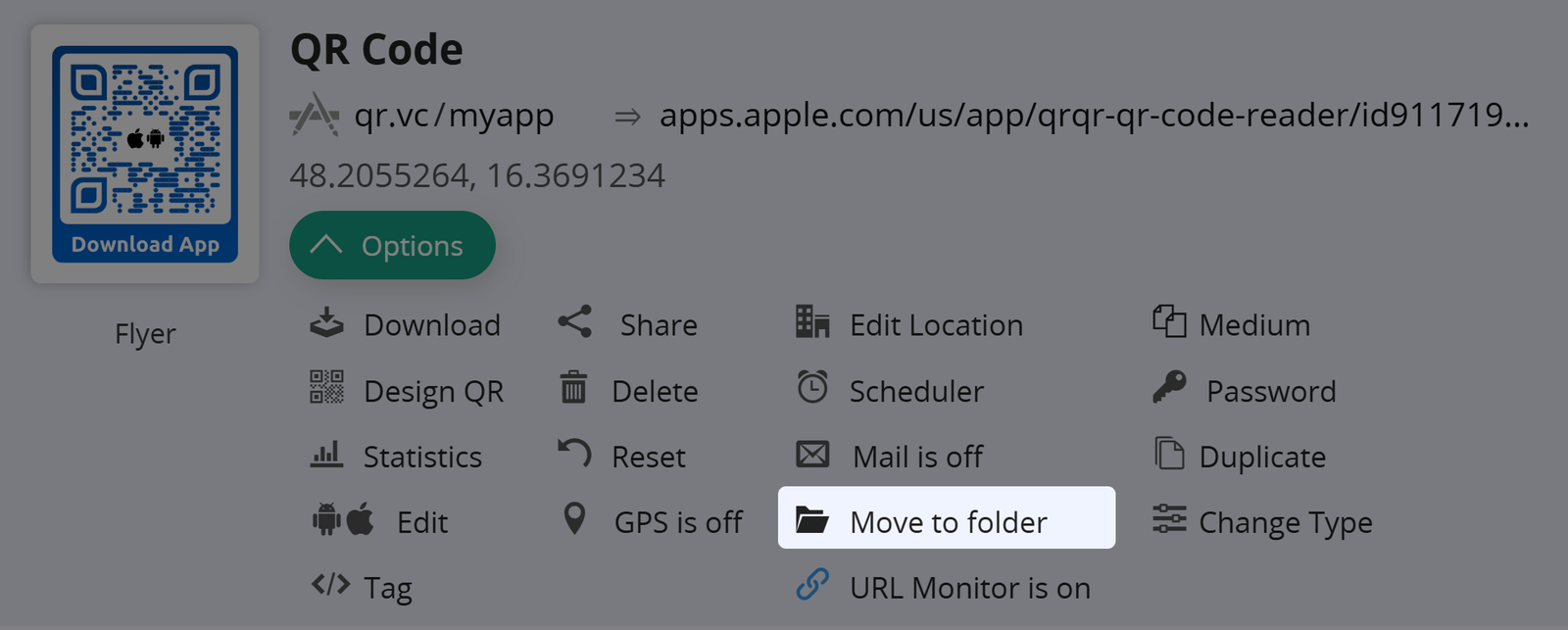Toggle the Mail is off setting
This screenshot has height=630, width=1568.
pos(917,457)
